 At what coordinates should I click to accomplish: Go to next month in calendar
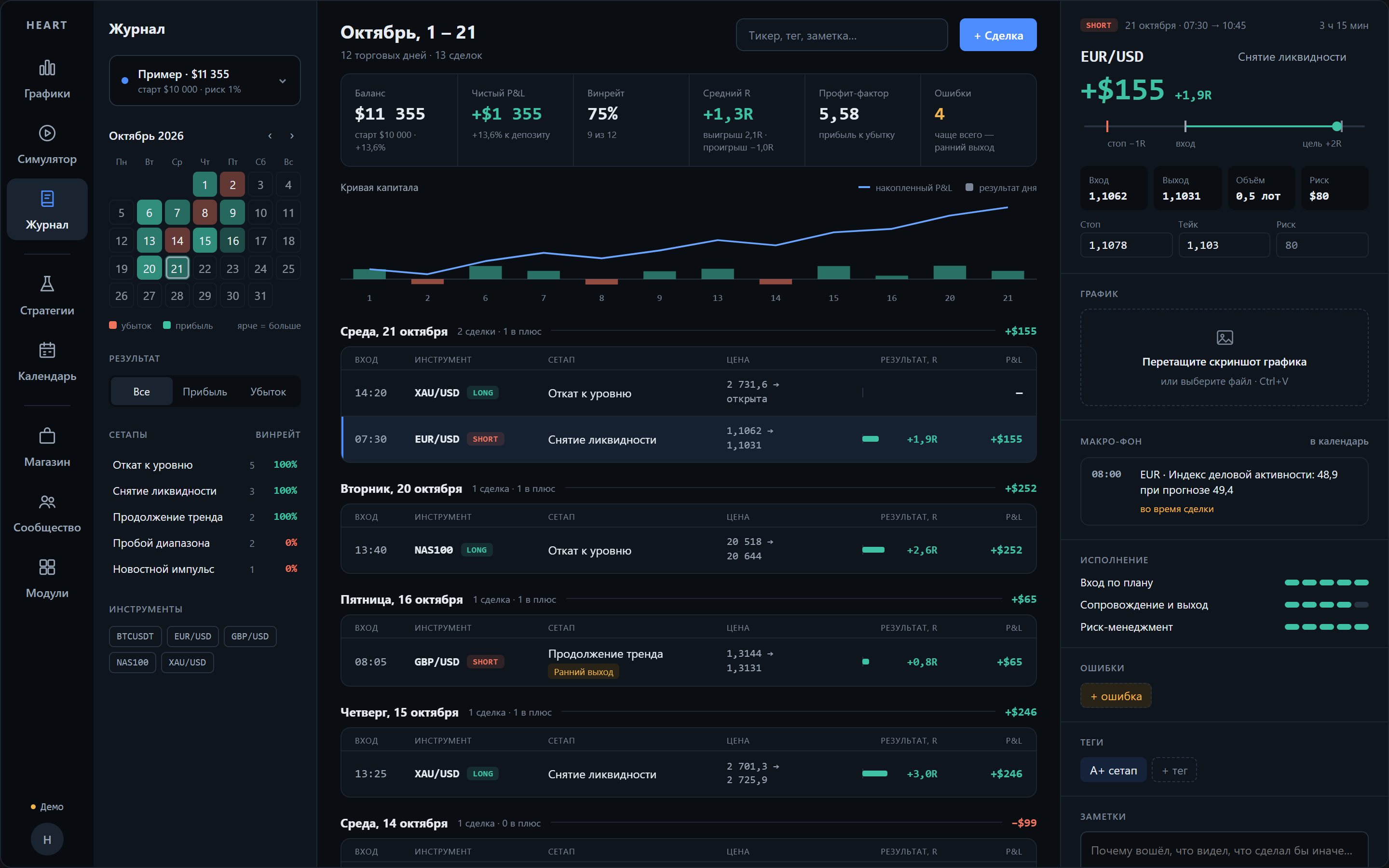pyautogui.click(x=292, y=136)
